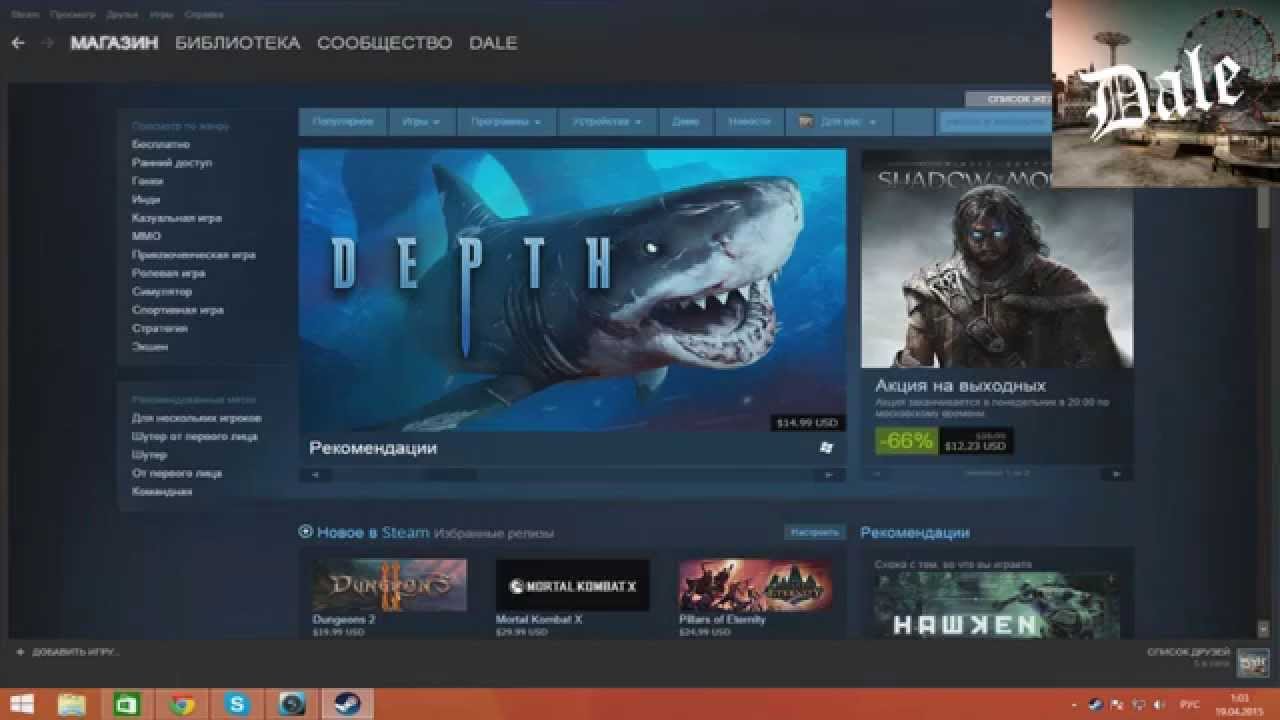Click the icon beside Новое в Steam

[x=306, y=532]
